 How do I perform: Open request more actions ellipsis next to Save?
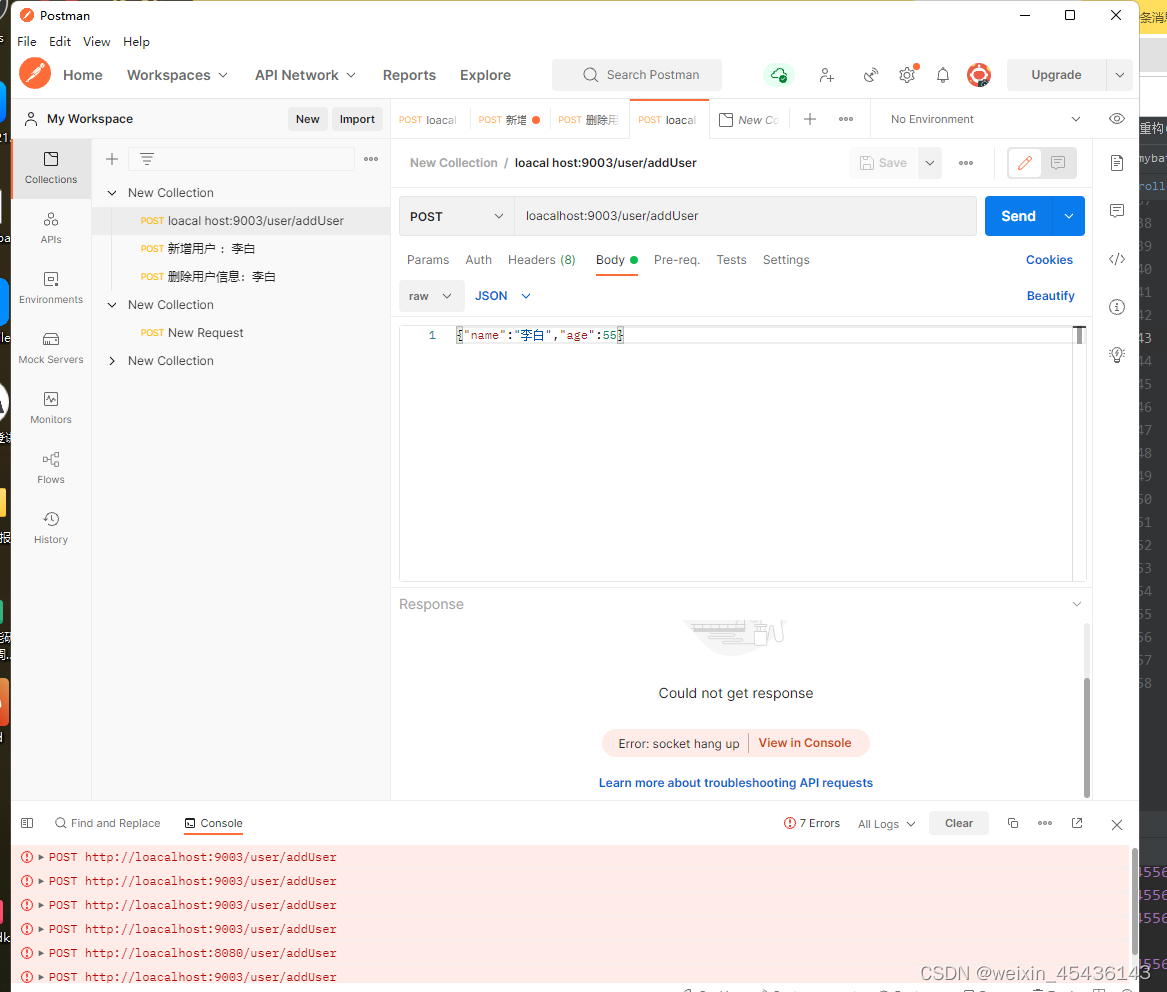[x=965, y=163]
